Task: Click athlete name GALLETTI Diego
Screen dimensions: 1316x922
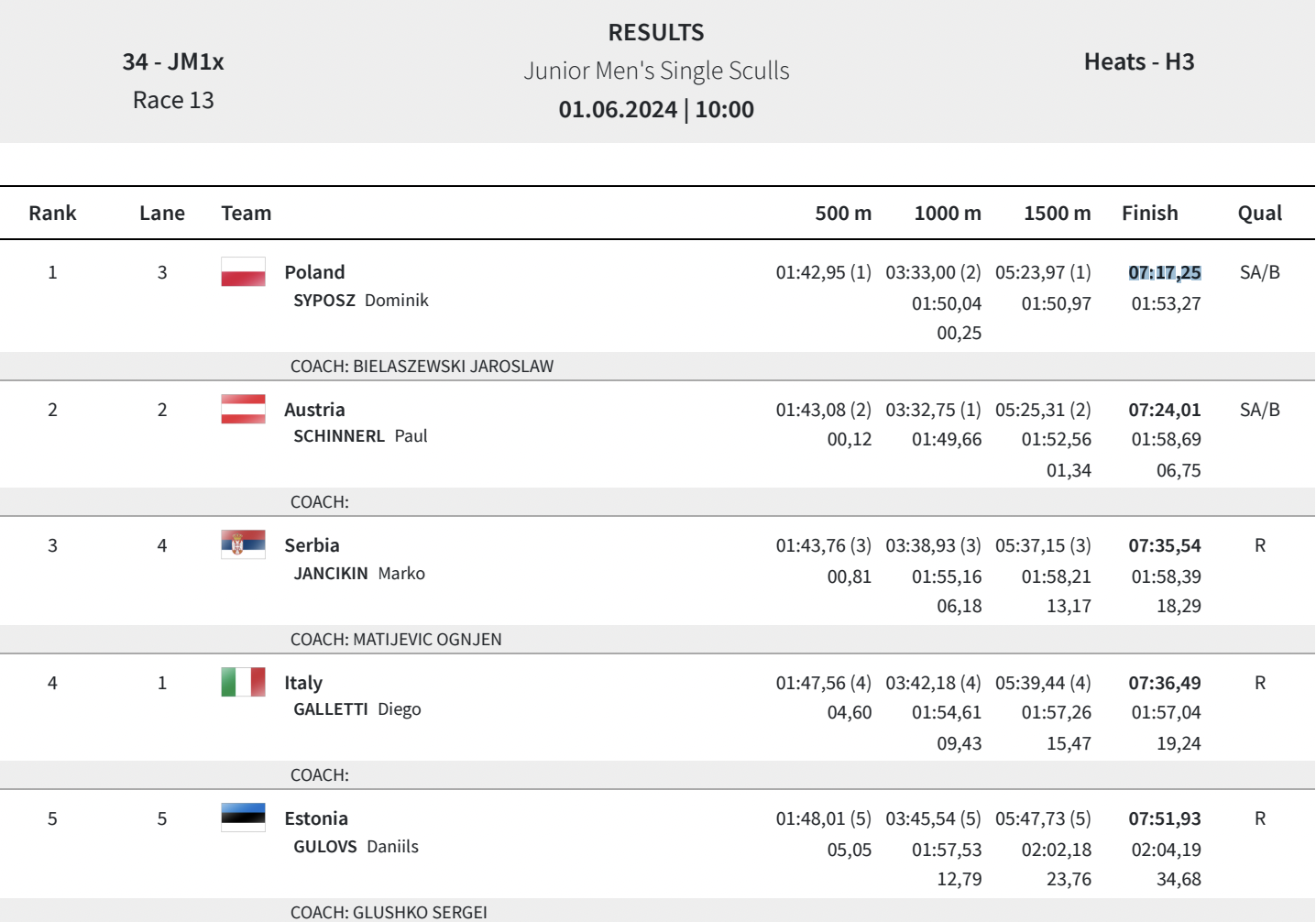Action: tap(357, 709)
